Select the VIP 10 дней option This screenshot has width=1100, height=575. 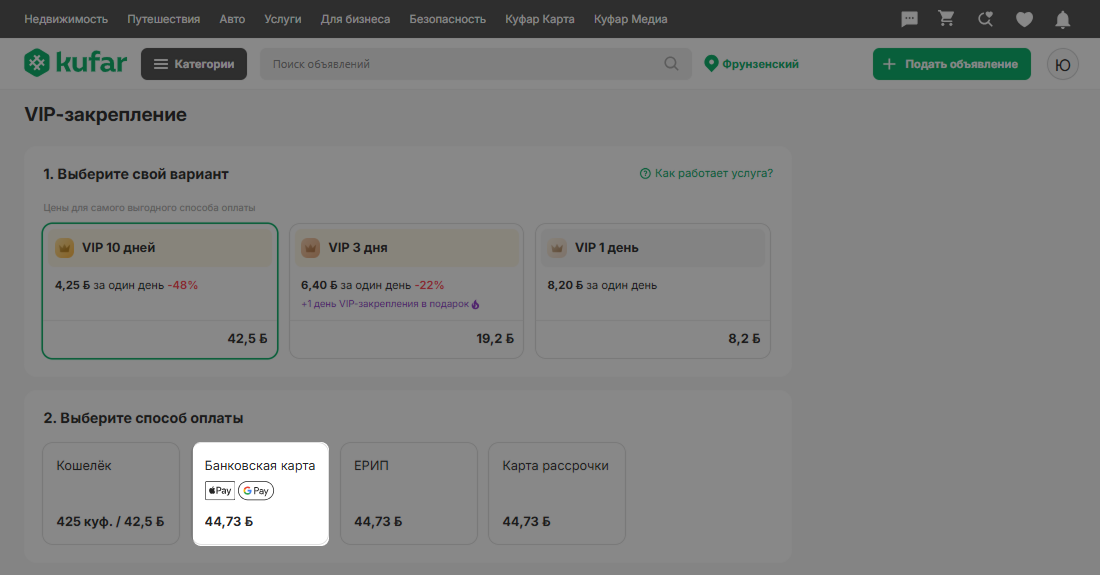(x=160, y=291)
